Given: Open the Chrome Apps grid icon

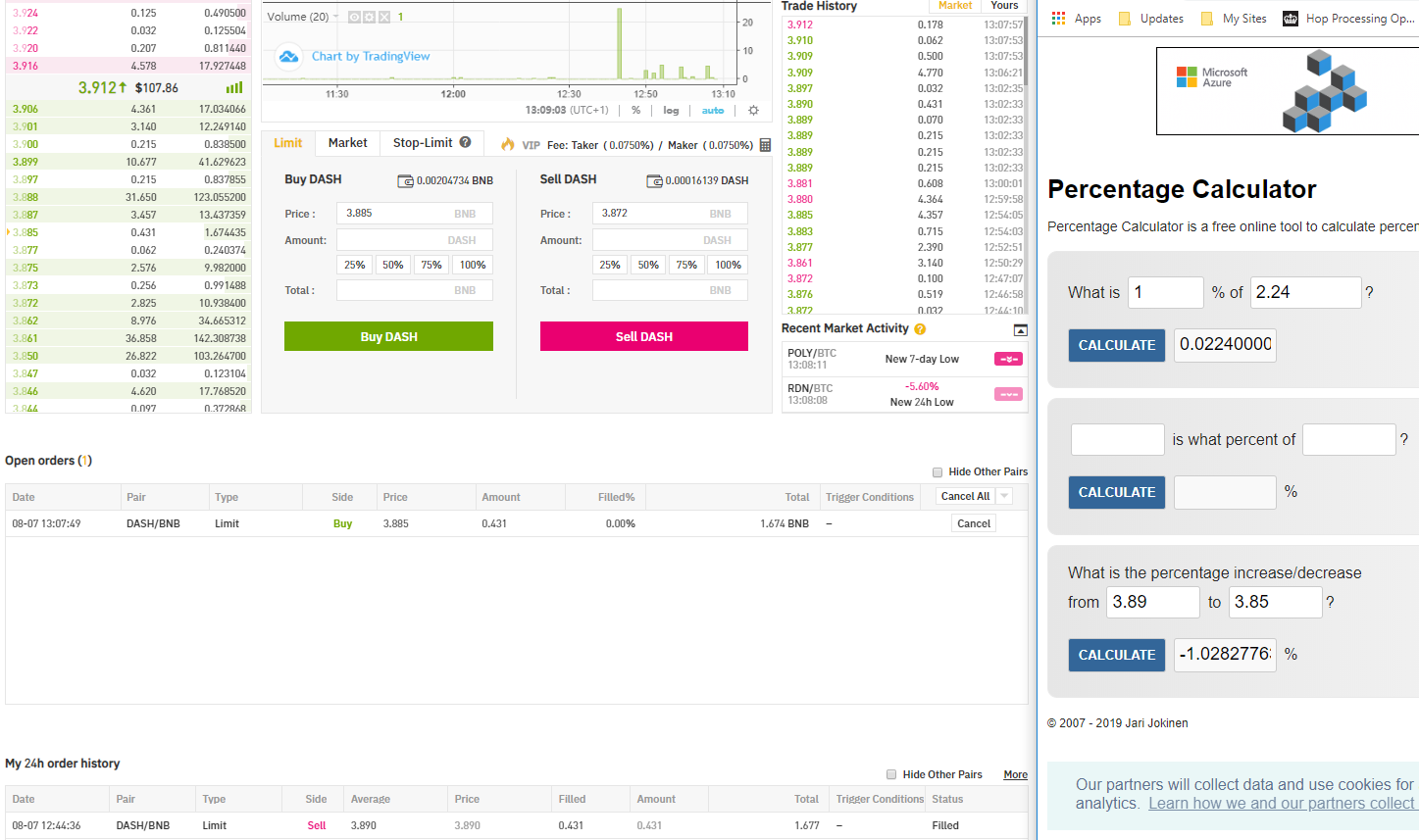Looking at the screenshot, I should click(x=1058, y=19).
